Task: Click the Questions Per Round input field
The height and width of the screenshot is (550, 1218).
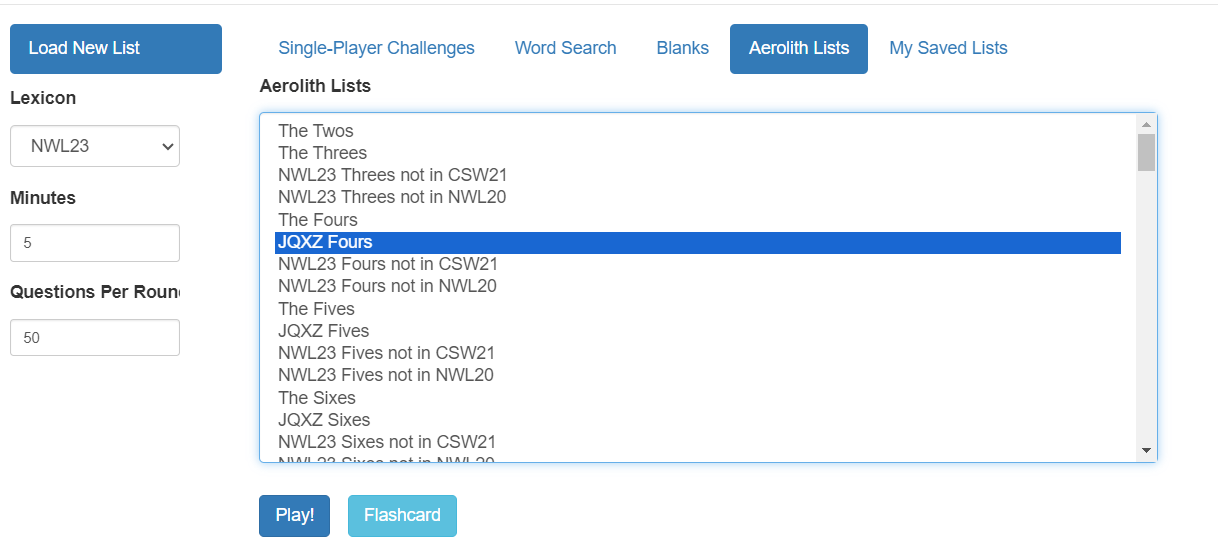Action: point(95,338)
